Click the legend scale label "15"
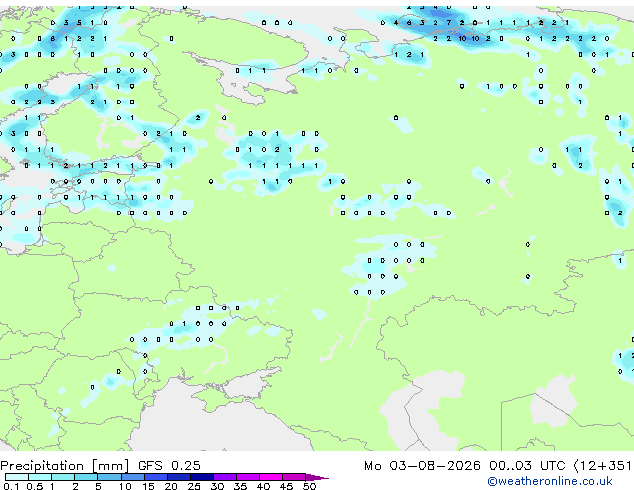The image size is (634, 490). click(x=148, y=486)
